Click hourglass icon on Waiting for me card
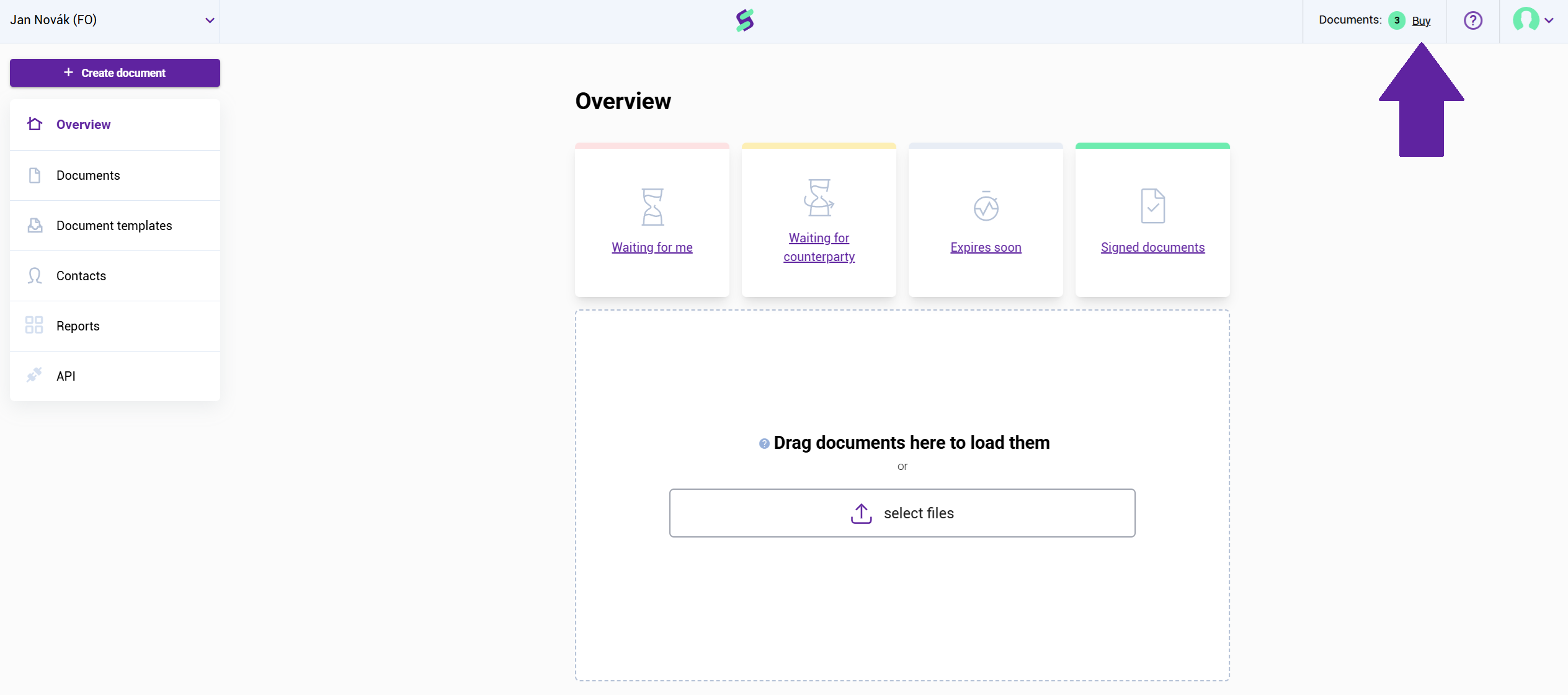Image resolution: width=1568 pixels, height=695 pixels. 652,207
